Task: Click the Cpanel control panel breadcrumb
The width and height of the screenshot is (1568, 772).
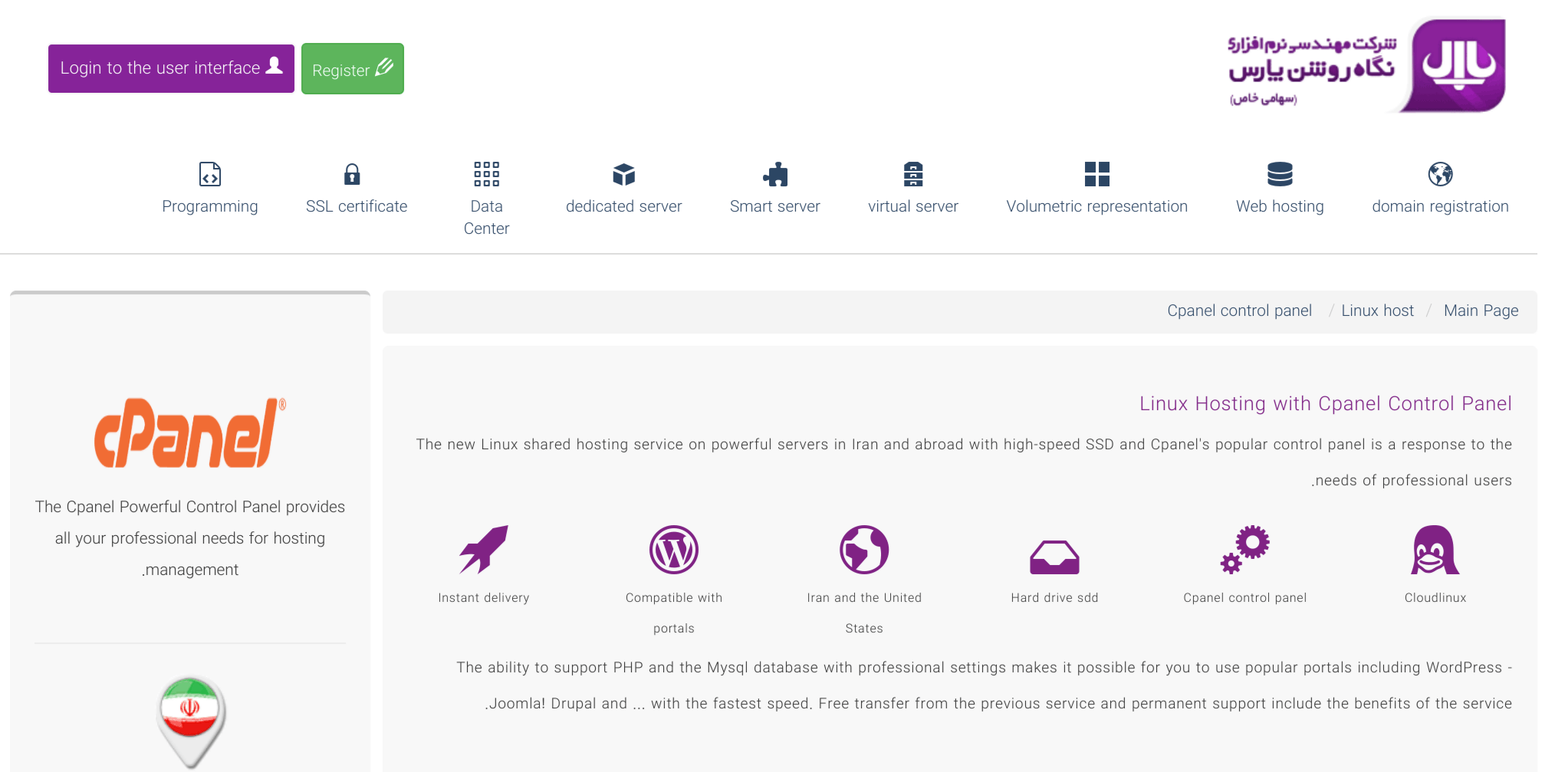Action: [1239, 310]
